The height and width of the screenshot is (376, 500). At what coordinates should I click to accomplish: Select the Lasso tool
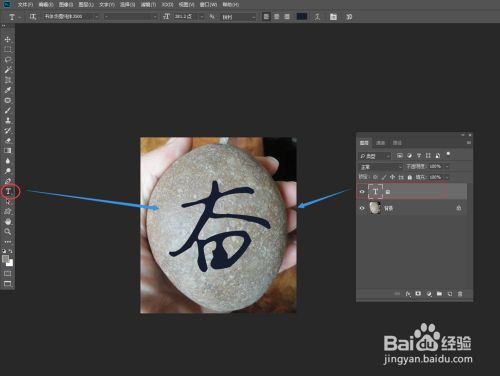(8, 60)
